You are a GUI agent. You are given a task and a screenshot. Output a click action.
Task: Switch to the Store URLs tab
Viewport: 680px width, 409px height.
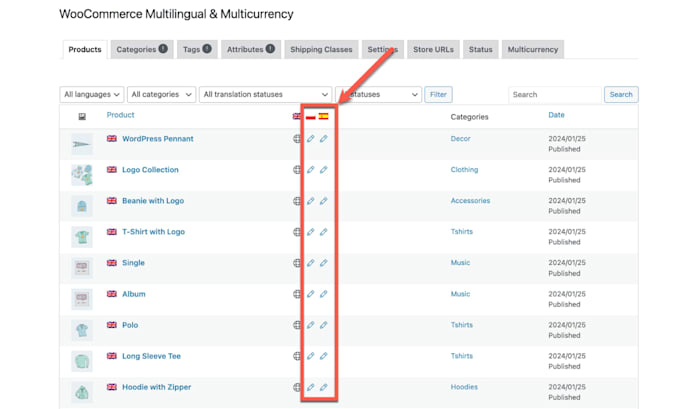(x=433, y=49)
